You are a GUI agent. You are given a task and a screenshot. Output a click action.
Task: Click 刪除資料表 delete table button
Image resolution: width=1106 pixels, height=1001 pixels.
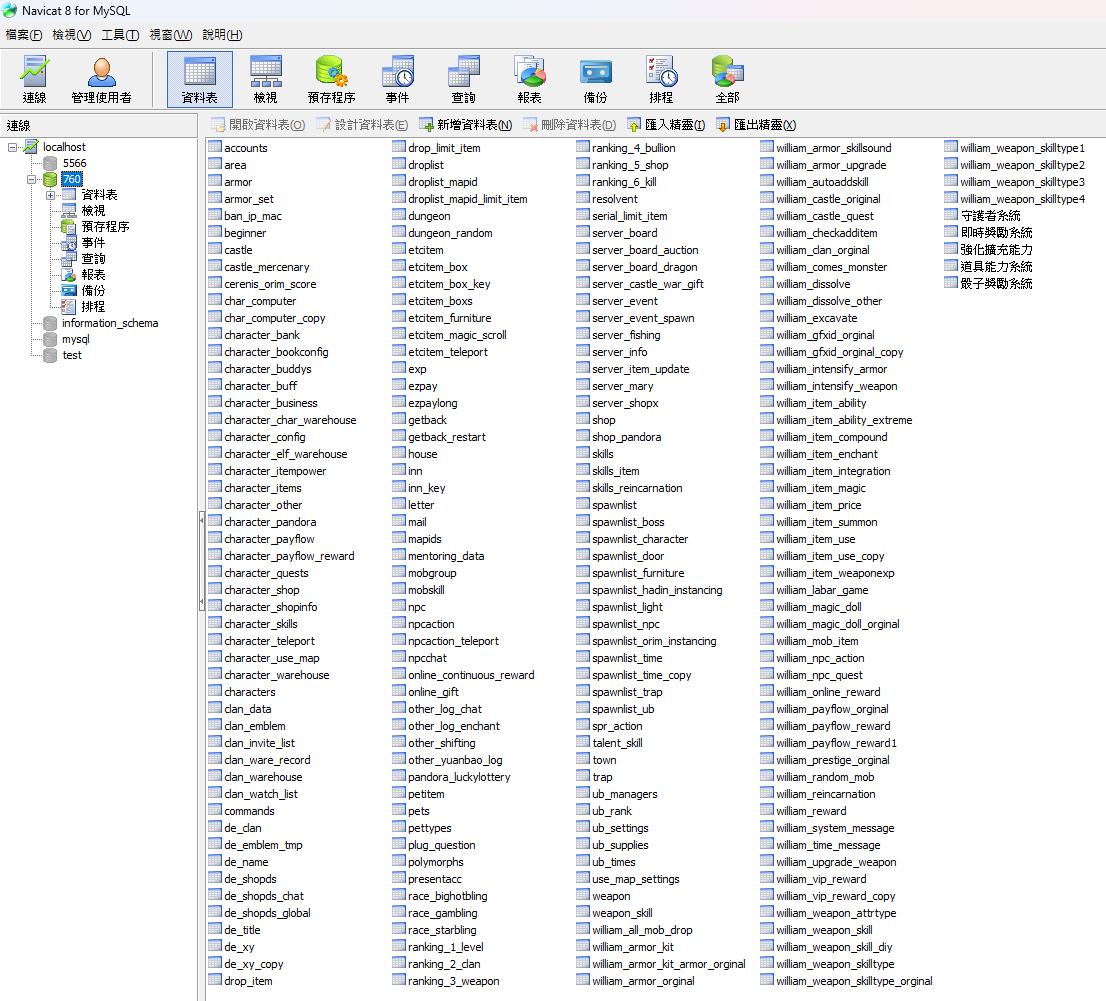570,125
